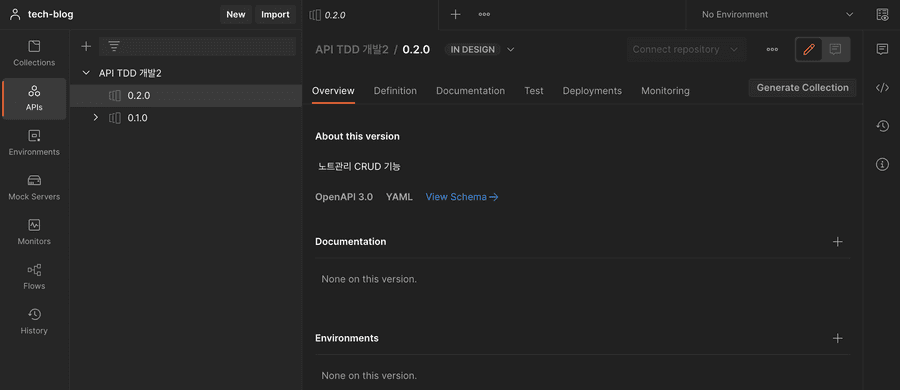This screenshot has height=390, width=900.
Task: Open a new tab with plus icon
Action: point(455,14)
